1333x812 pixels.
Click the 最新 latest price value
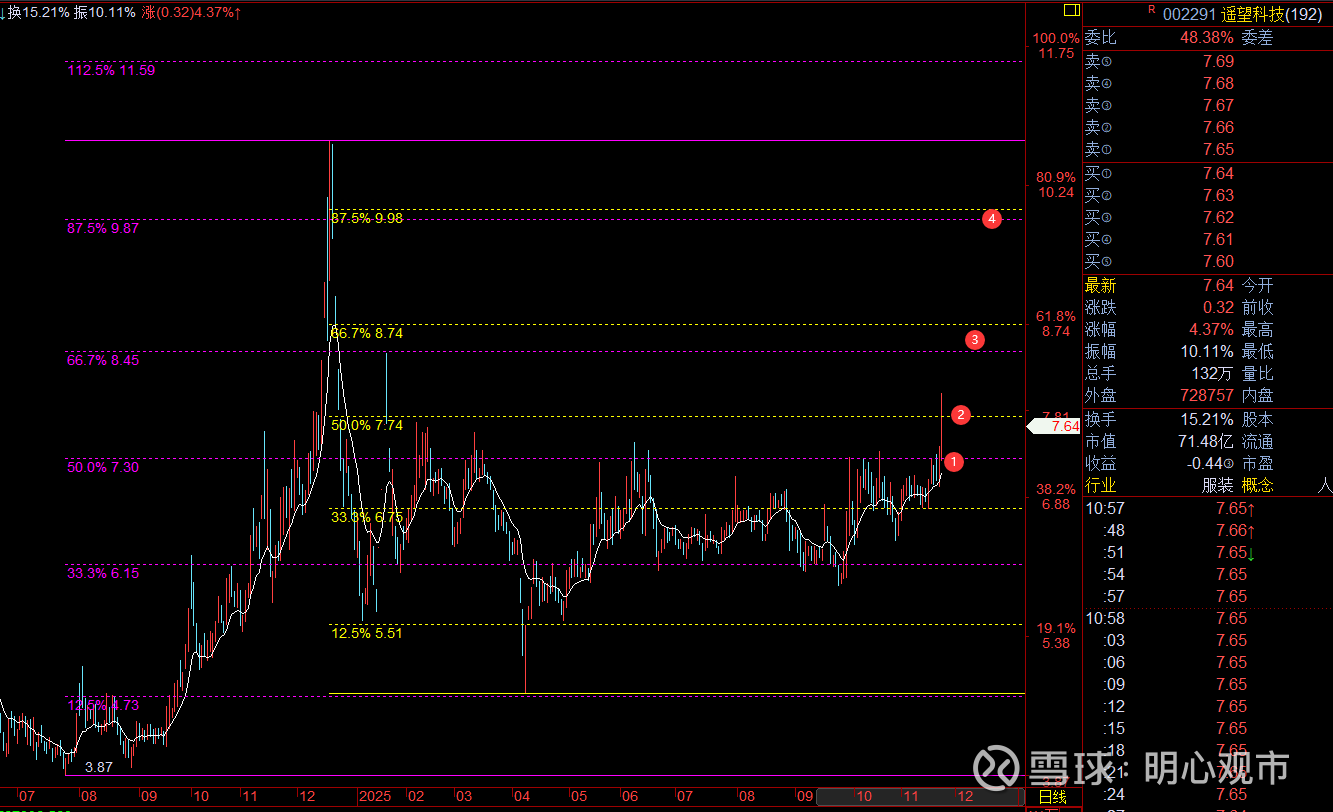pyautogui.click(x=1218, y=286)
